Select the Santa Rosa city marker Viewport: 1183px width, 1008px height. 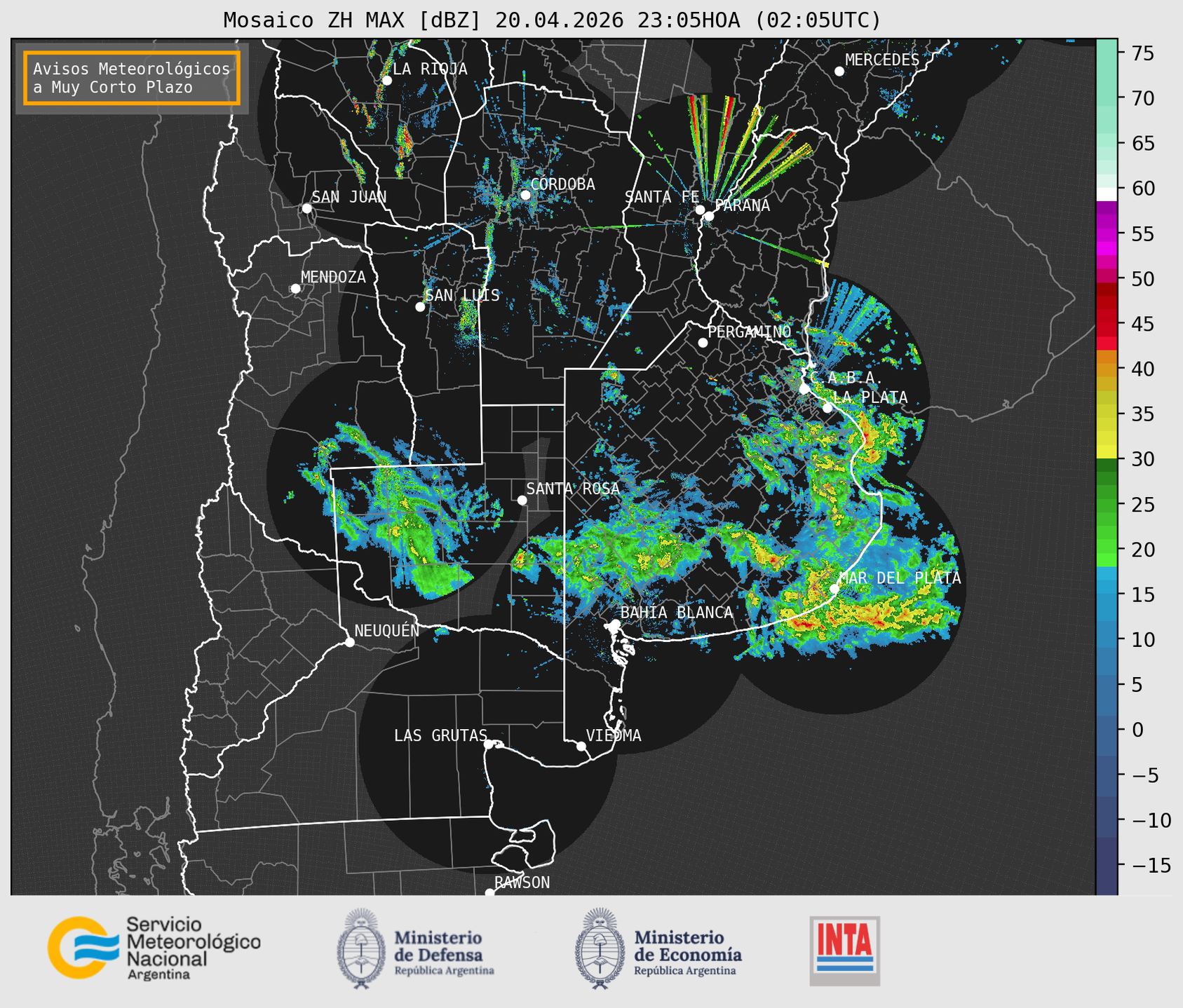[x=522, y=500]
